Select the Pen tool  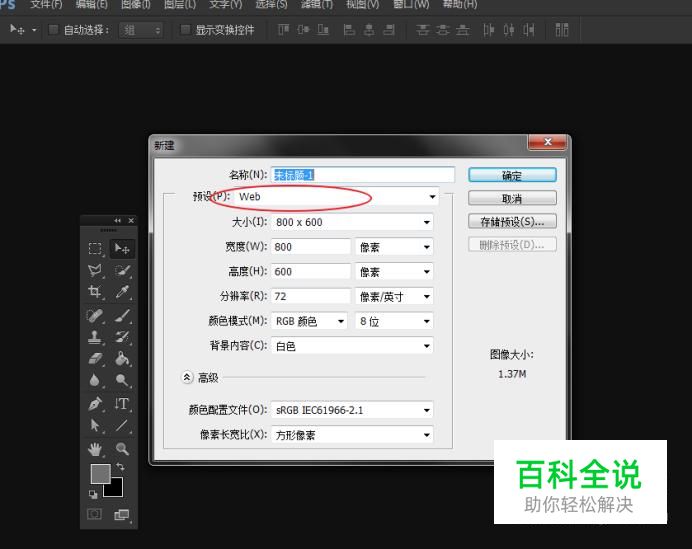[95, 404]
